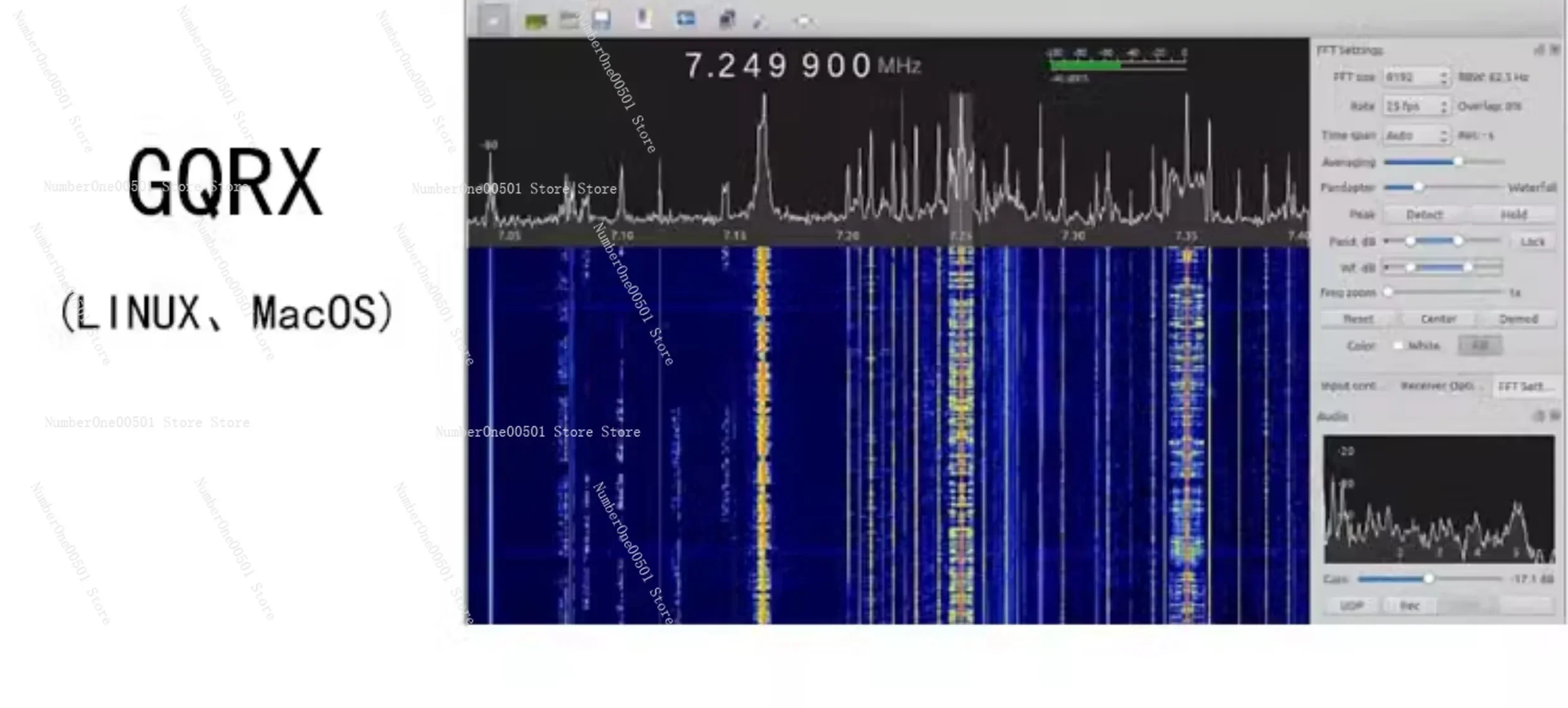Click the Pand. dB range slider
1568x708 pixels.
coord(1443,241)
